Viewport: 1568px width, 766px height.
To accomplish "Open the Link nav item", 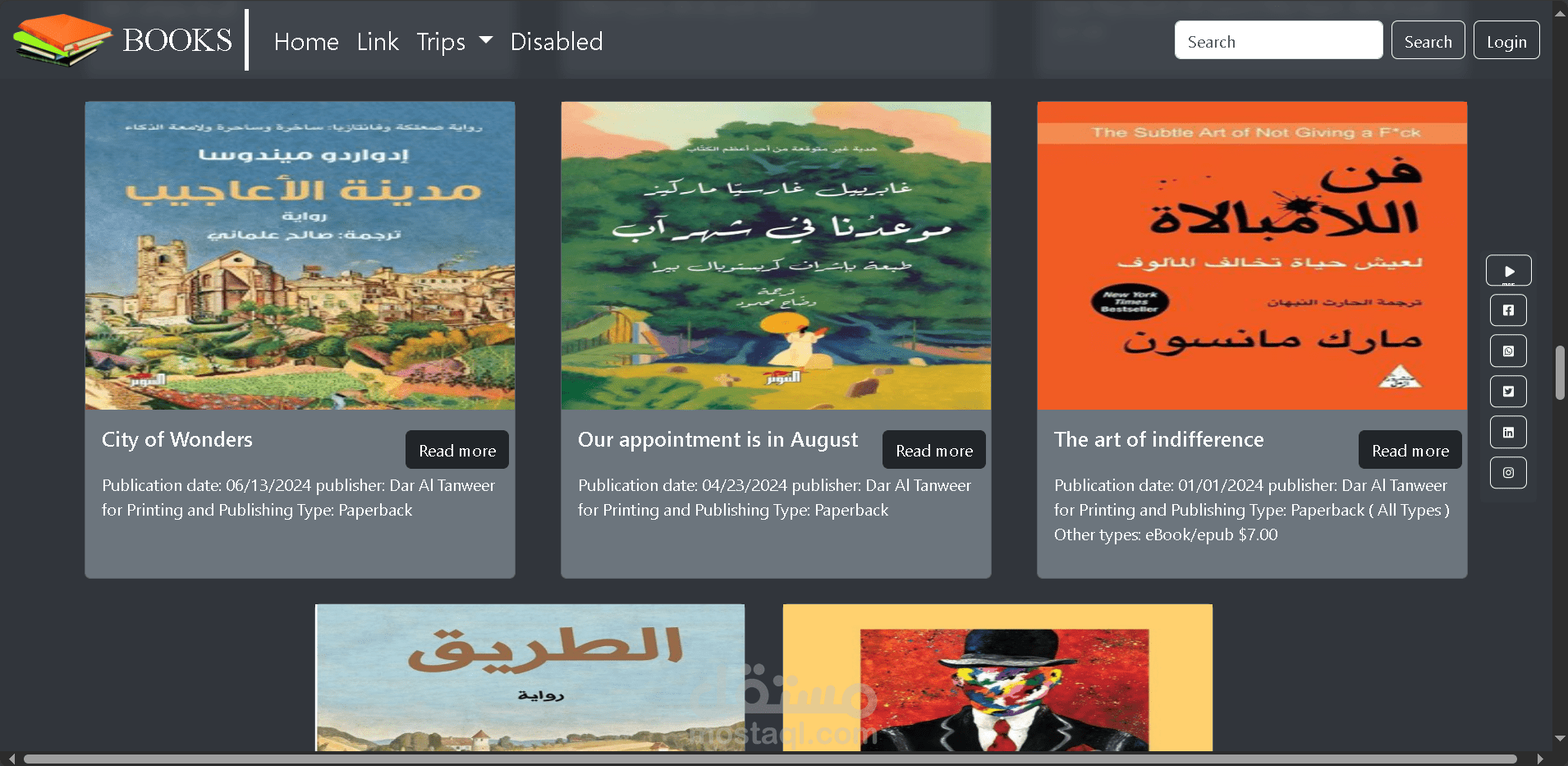I will pos(378,41).
